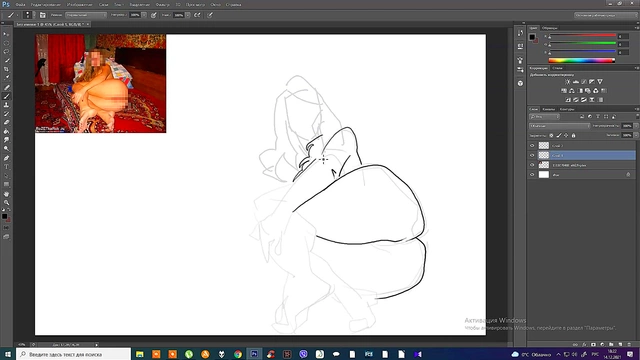This screenshot has width=640, height=360.
Task: Open the Windows Start menu
Action: click(8, 354)
